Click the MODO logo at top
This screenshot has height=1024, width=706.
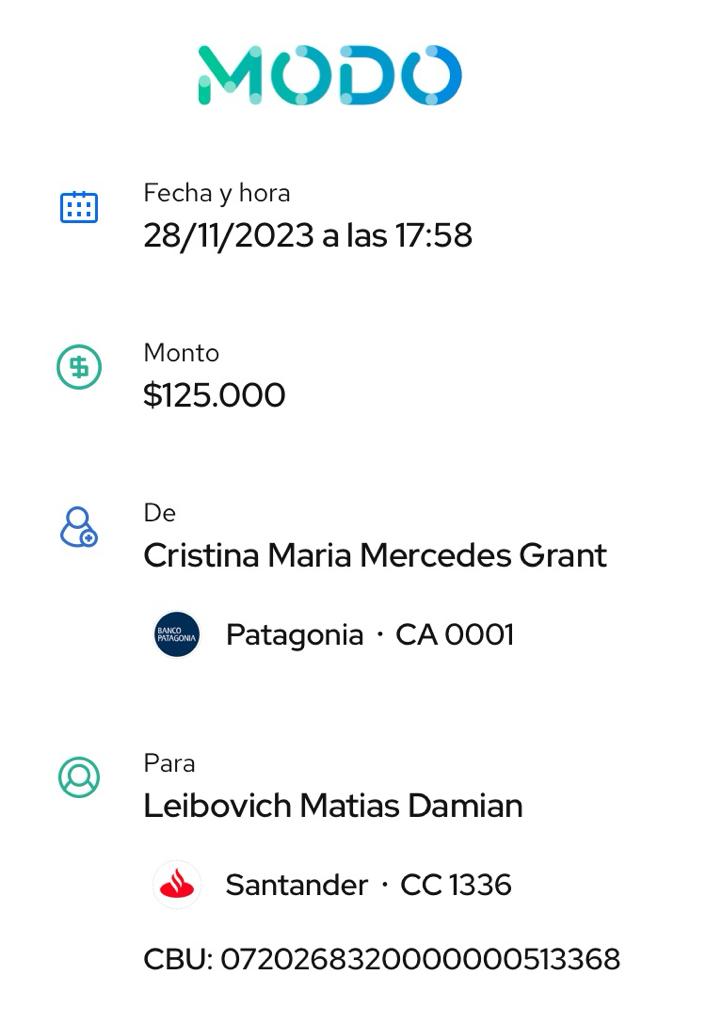[329, 75]
